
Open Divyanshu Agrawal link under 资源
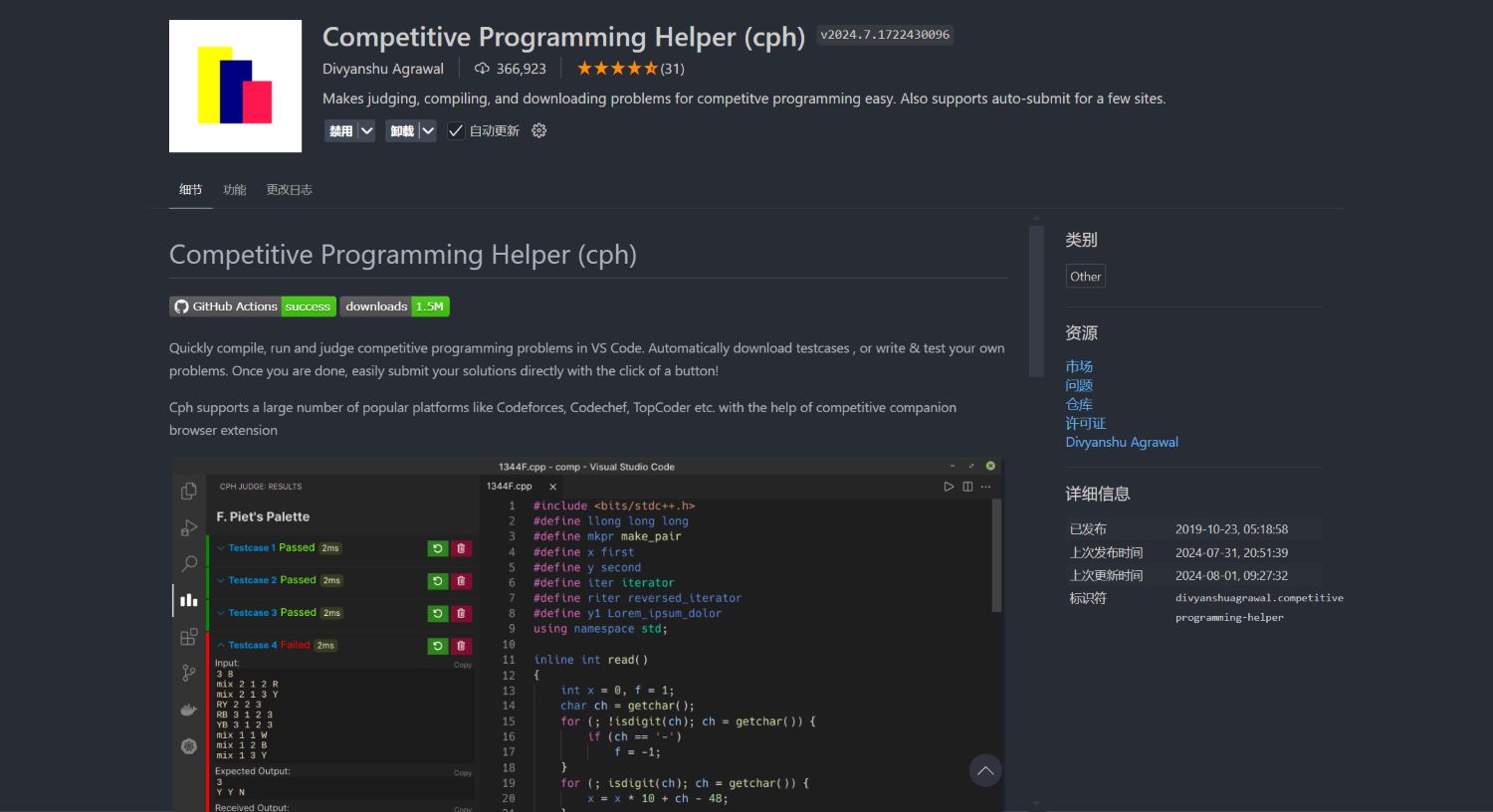(x=1122, y=442)
